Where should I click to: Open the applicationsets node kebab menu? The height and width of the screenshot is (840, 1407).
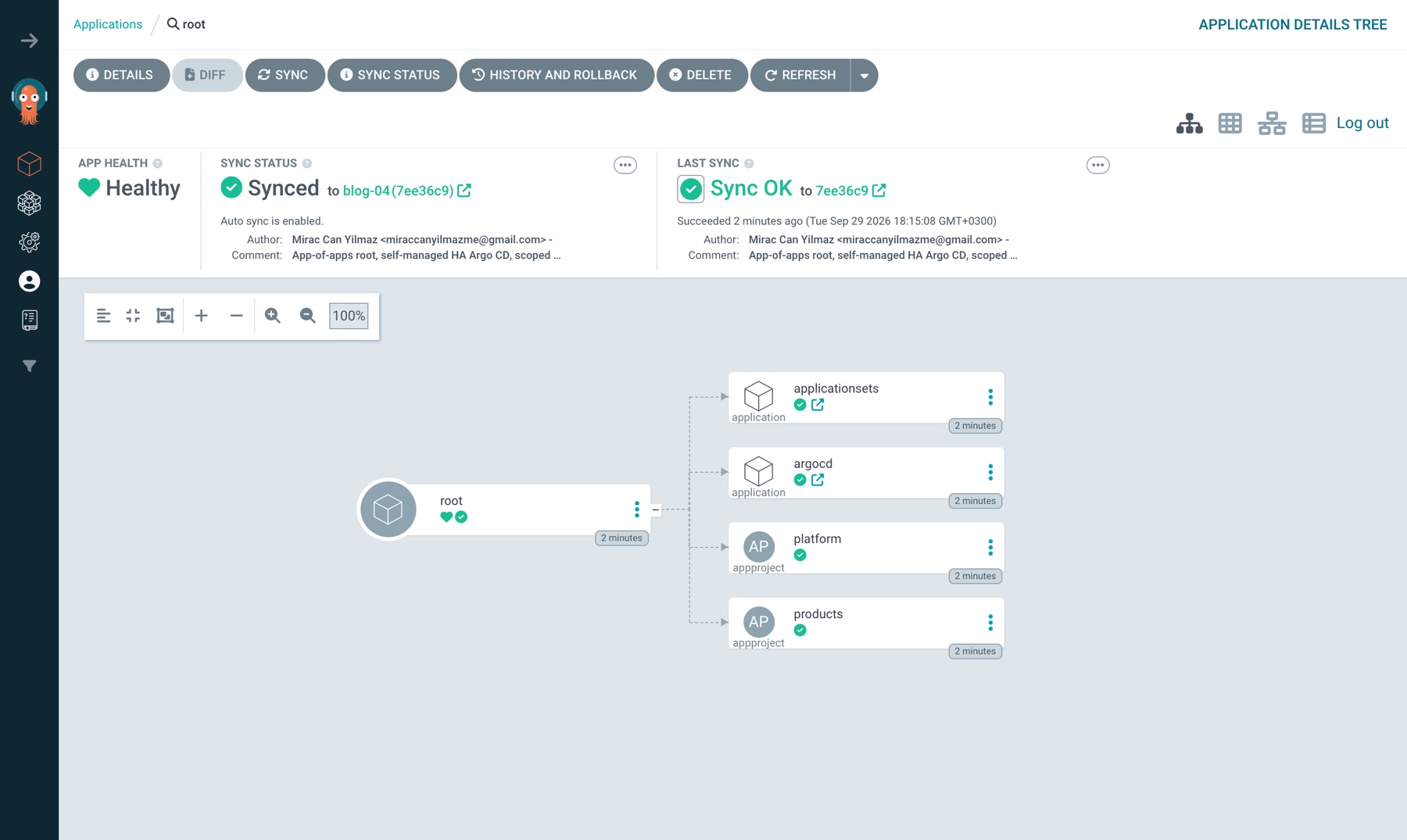coord(990,397)
